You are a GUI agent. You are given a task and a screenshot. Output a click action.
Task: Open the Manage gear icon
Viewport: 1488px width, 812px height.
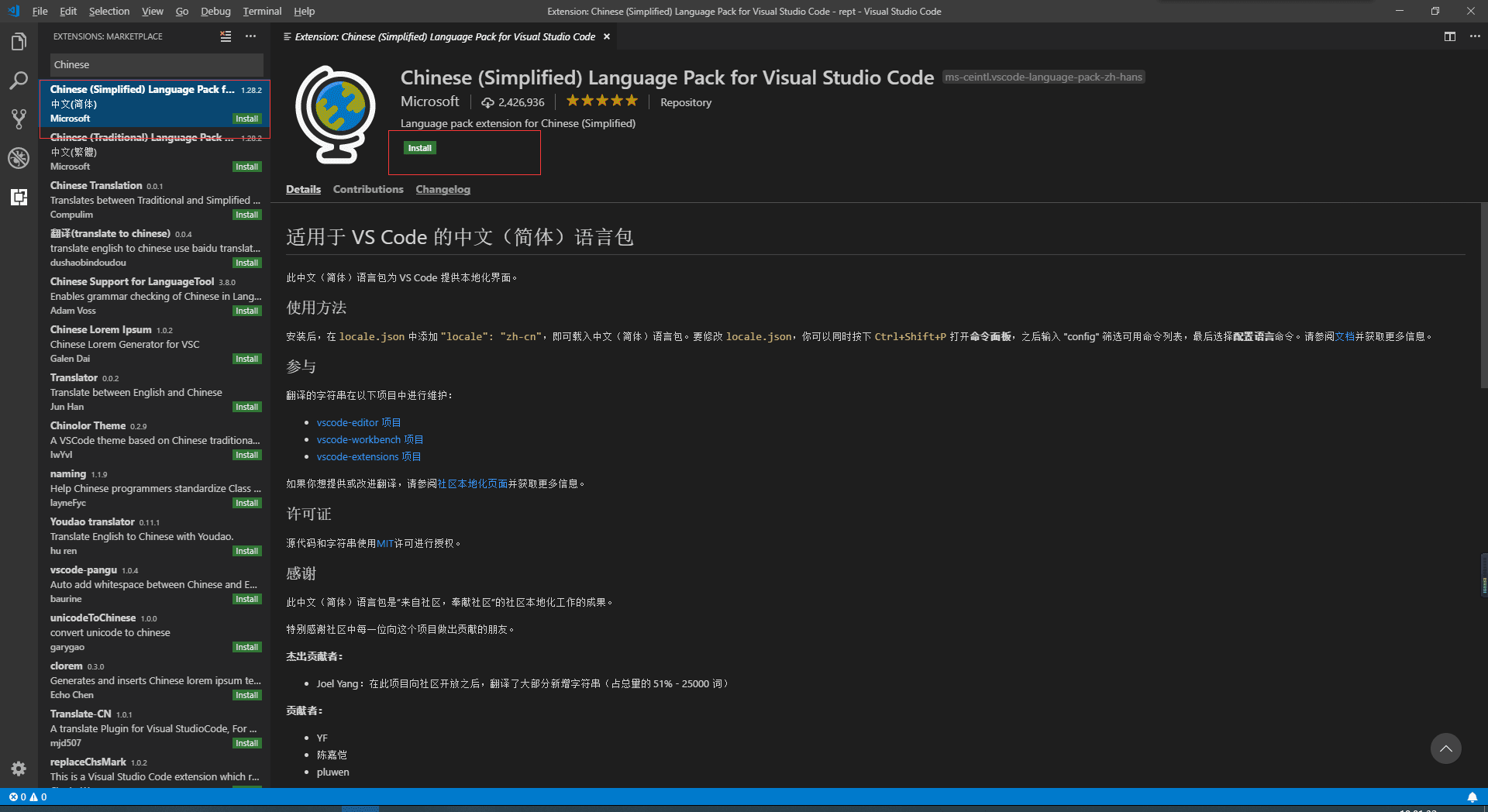click(x=19, y=769)
